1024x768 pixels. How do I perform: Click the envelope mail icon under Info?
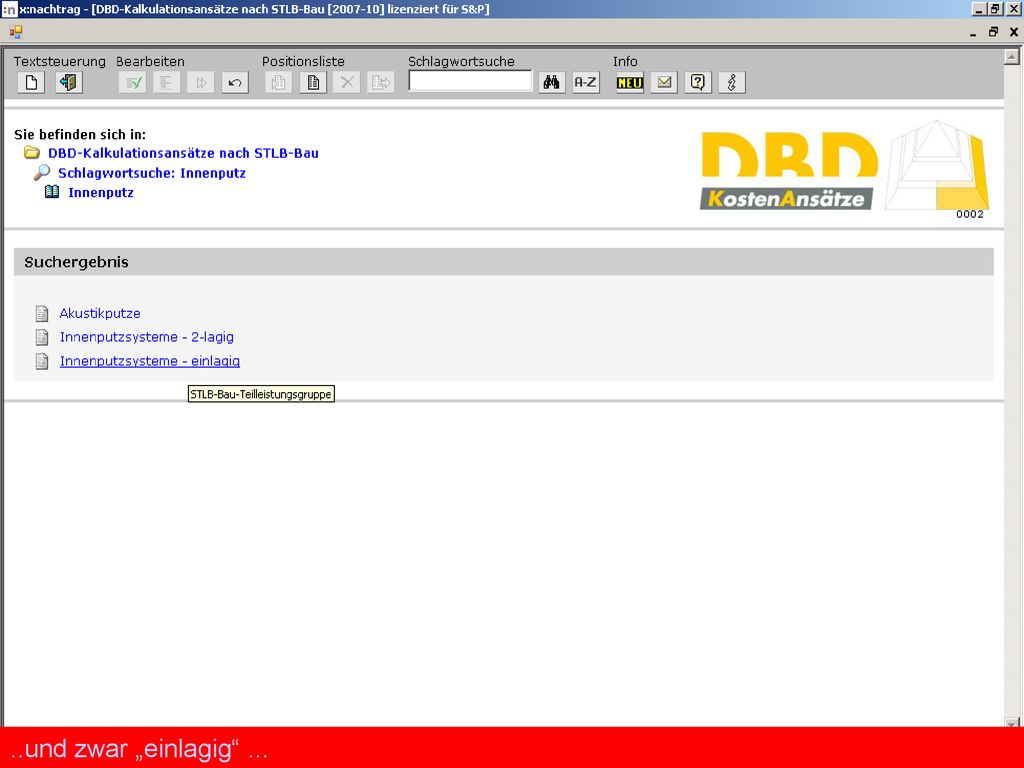[664, 82]
